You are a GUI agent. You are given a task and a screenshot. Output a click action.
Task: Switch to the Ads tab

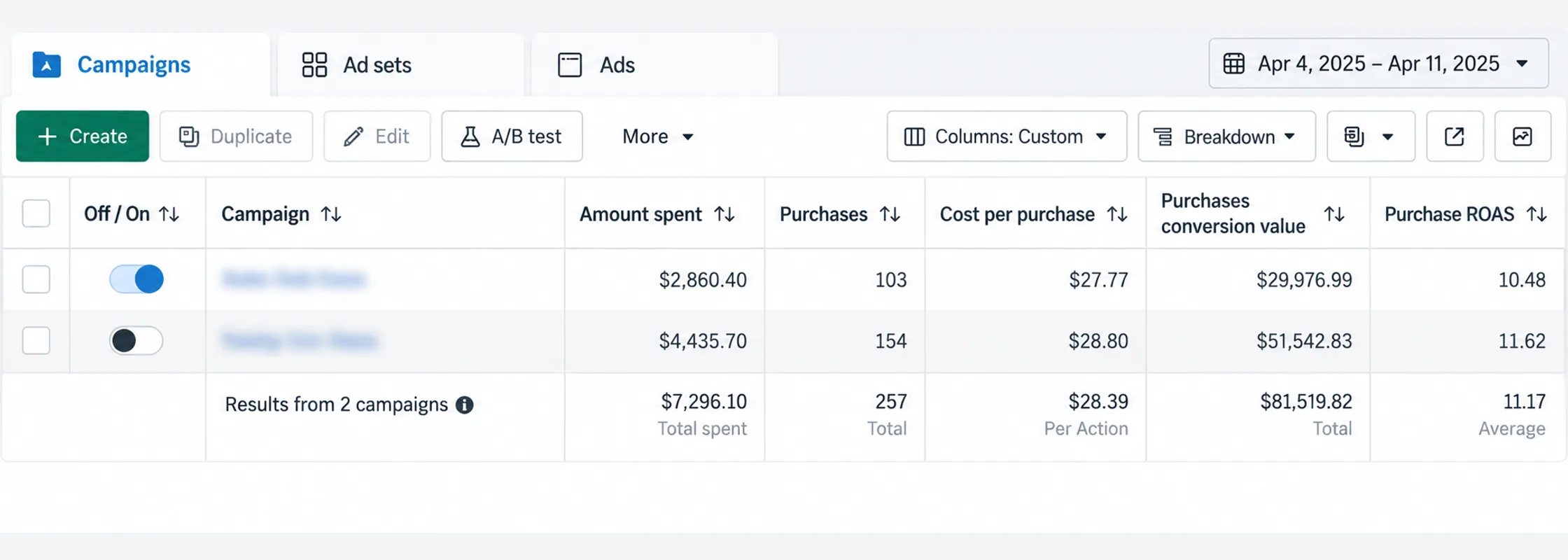[x=654, y=64]
